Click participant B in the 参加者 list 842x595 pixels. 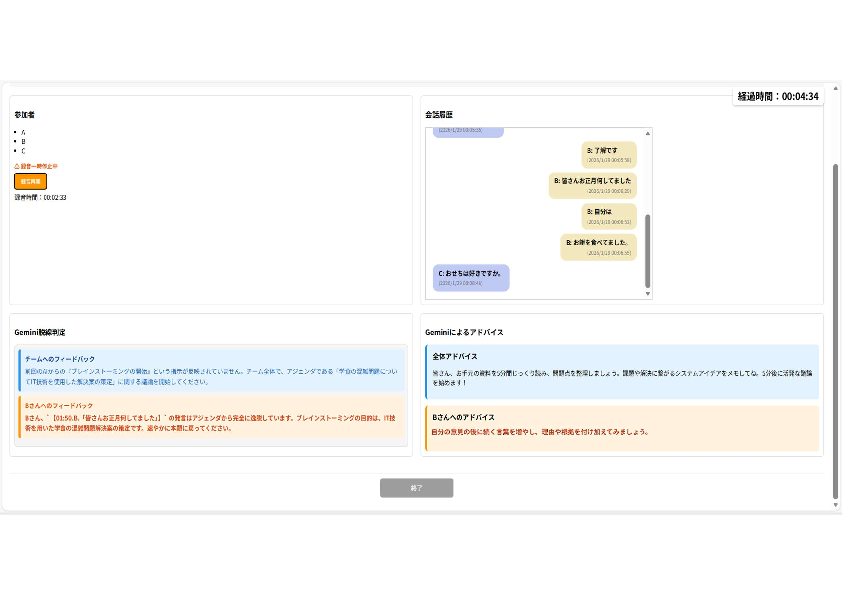click(23, 142)
